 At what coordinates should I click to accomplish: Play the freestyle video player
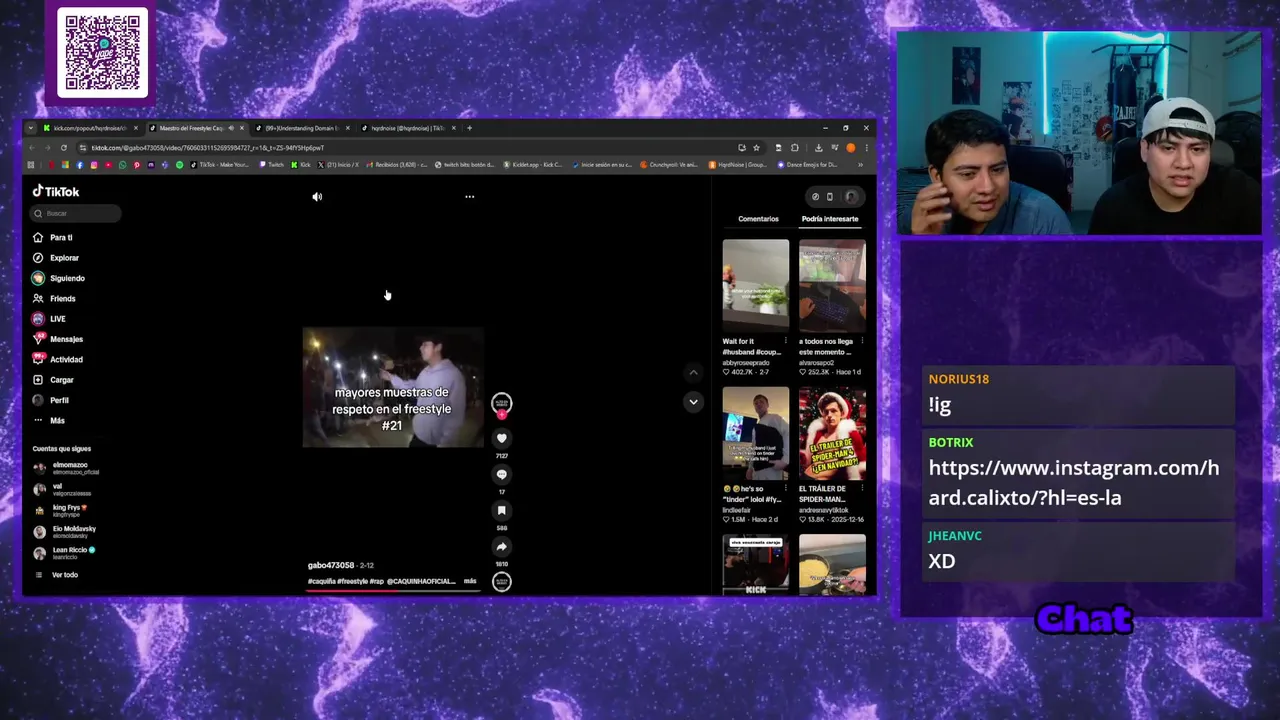pos(393,388)
